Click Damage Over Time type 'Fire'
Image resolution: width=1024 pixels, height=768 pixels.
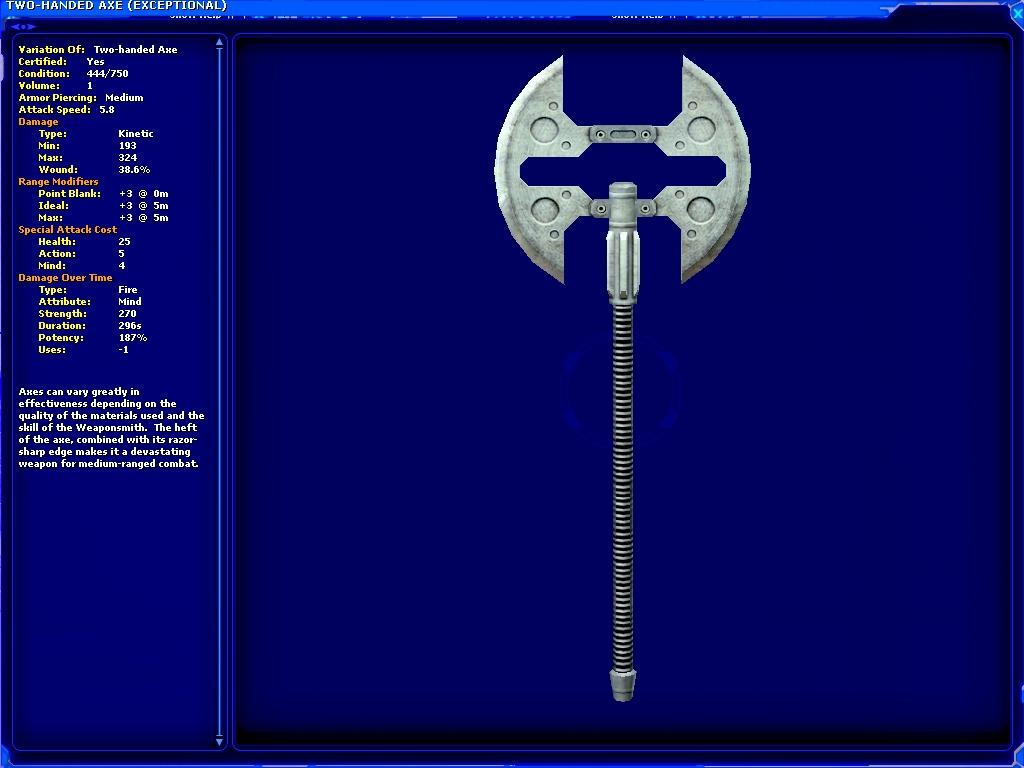pyautogui.click(x=128, y=290)
